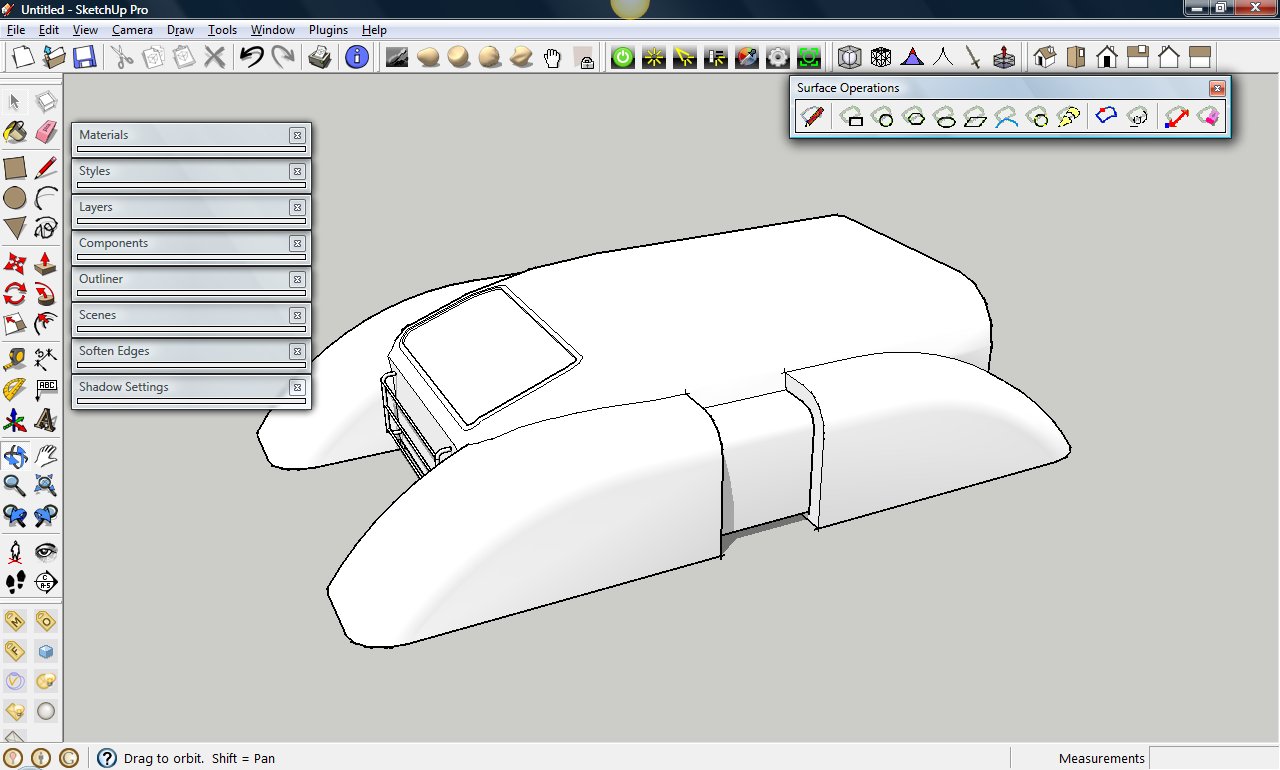Switch to Top view icon

1076,57
